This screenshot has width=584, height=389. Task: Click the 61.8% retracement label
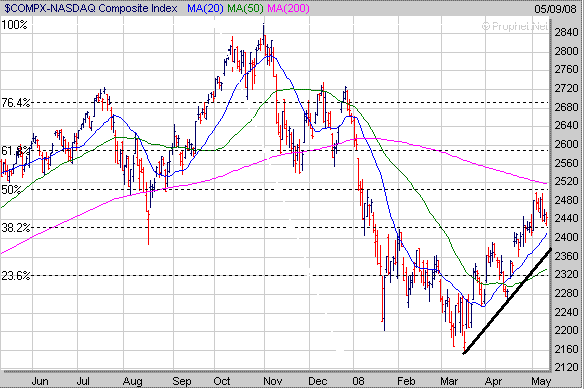tap(16, 151)
